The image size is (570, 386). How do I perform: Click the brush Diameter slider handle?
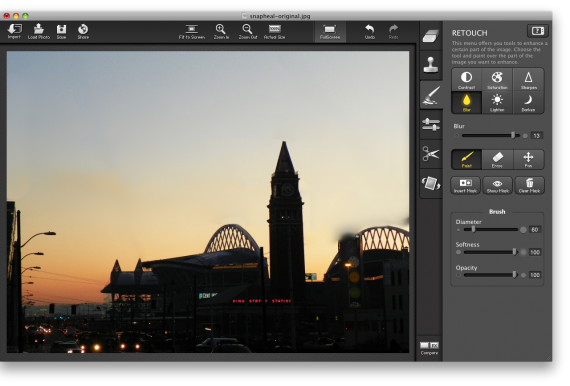[x=473, y=229]
